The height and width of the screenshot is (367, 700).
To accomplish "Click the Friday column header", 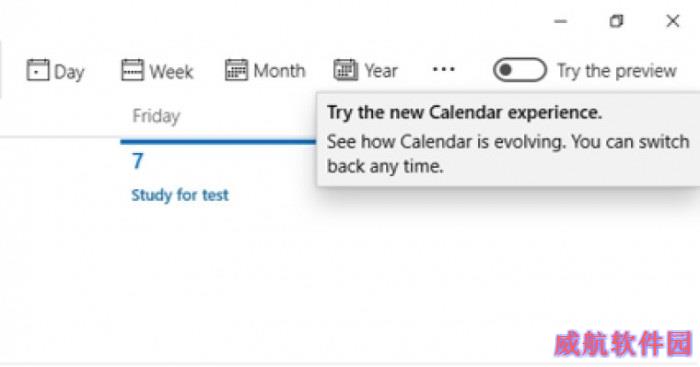I will pyautogui.click(x=156, y=116).
